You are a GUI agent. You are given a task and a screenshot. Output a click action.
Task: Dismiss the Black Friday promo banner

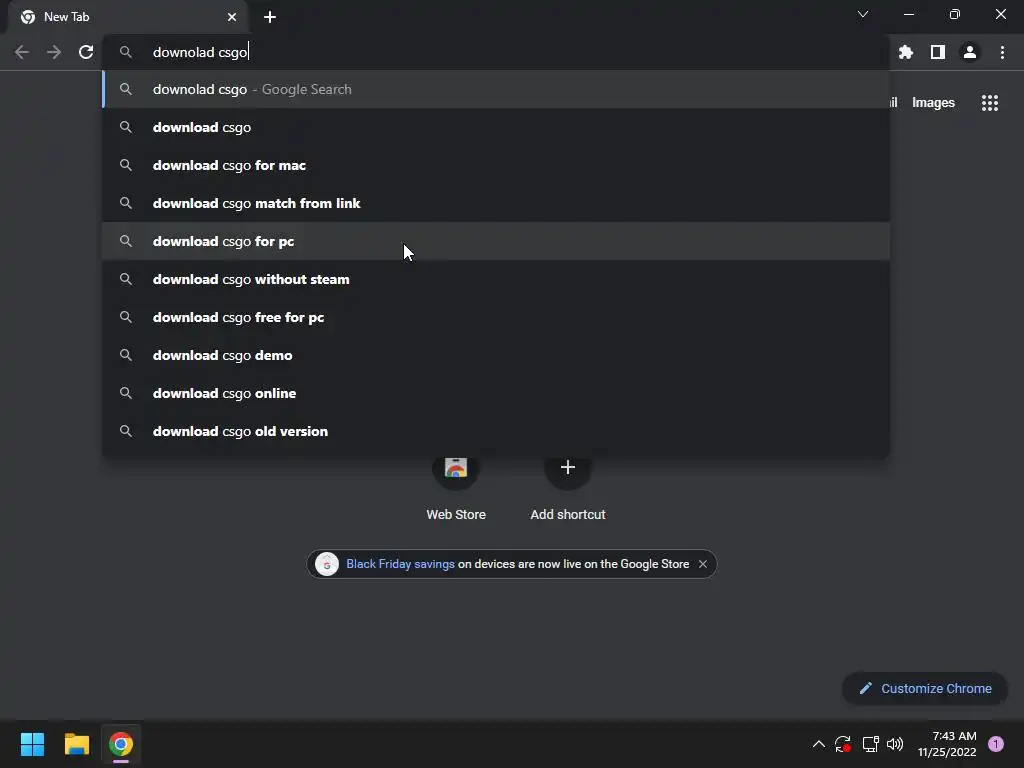coord(703,564)
